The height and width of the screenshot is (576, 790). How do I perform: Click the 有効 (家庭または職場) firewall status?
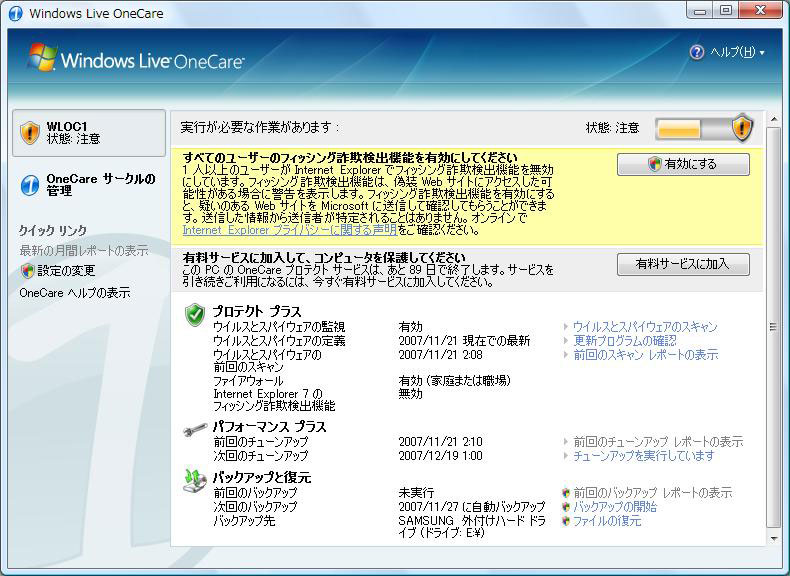pos(454,380)
